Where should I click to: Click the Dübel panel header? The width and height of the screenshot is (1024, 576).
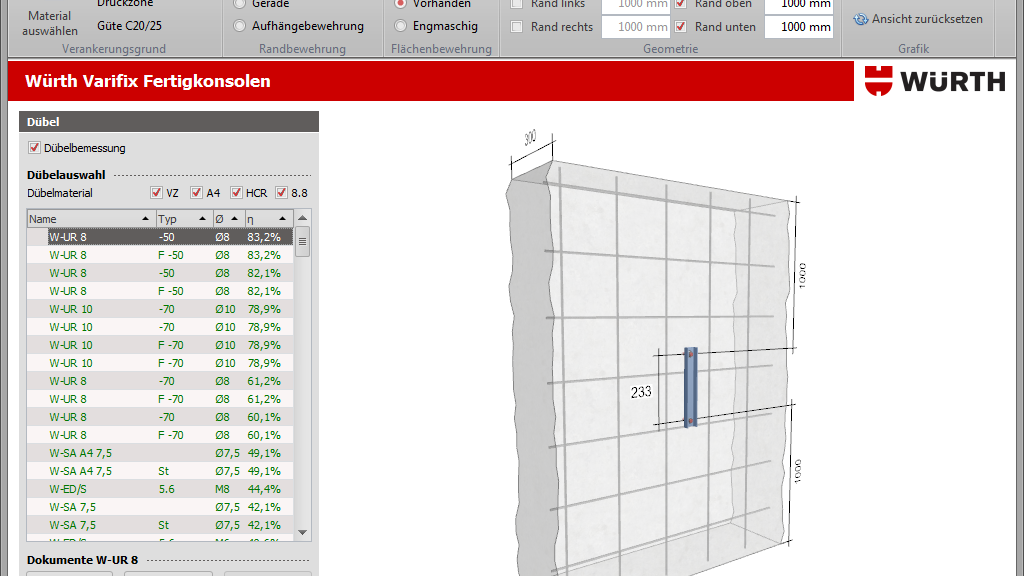point(169,121)
